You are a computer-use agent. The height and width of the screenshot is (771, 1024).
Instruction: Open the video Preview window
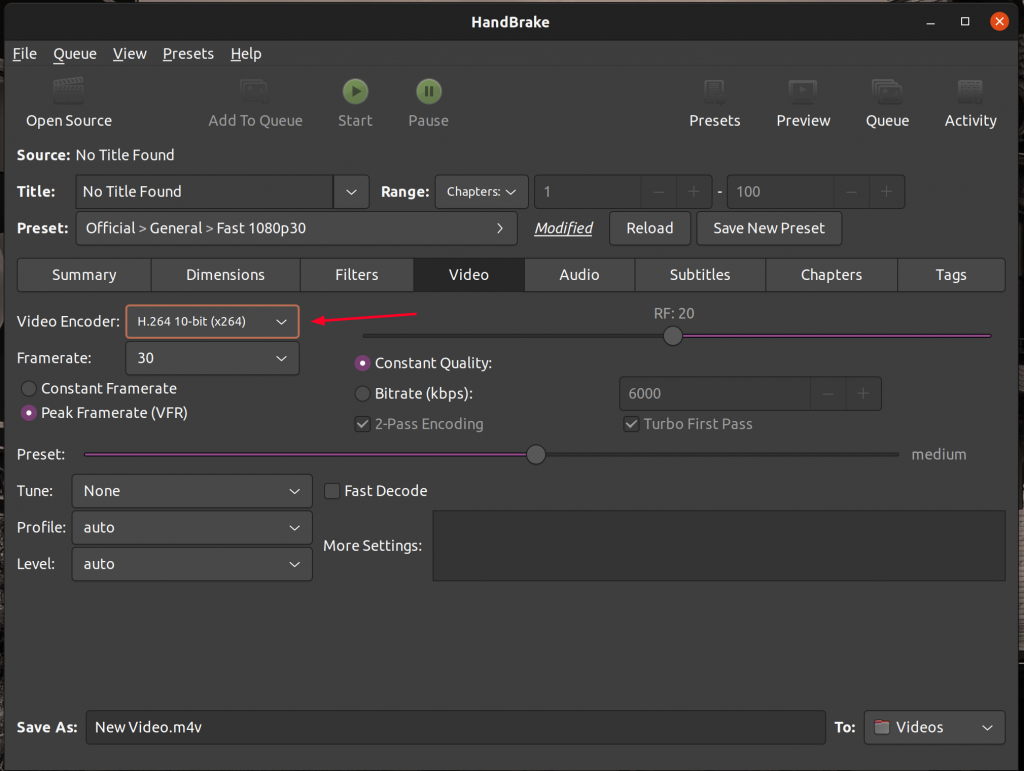tap(803, 100)
